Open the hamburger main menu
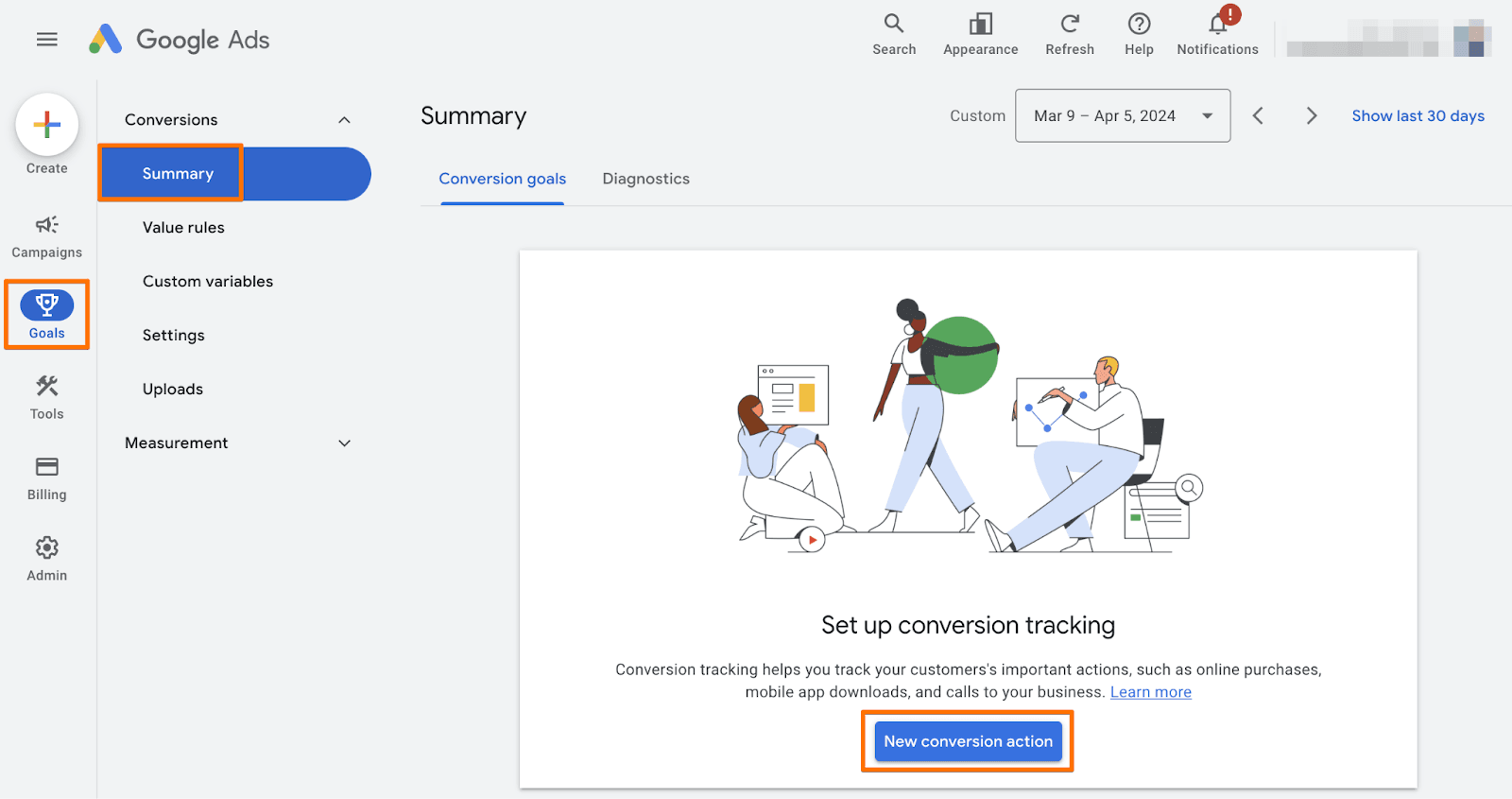 click(46, 40)
